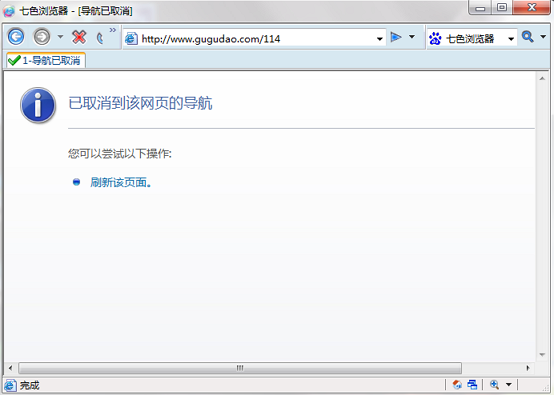This screenshot has width=554, height=395.
Task: Select the tab 1-导航已取消
Action: point(46,60)
